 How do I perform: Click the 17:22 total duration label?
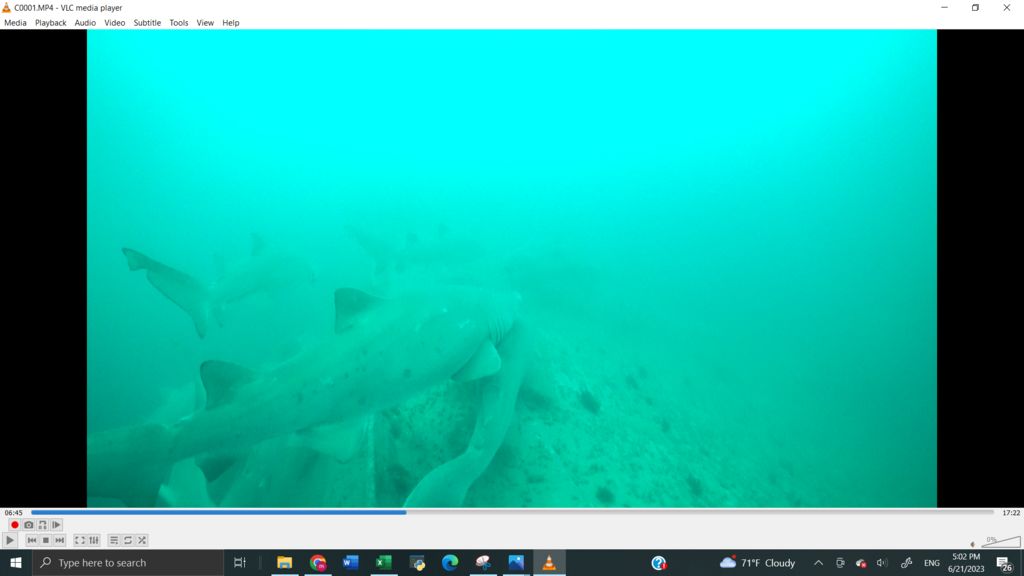(1010, 513)
